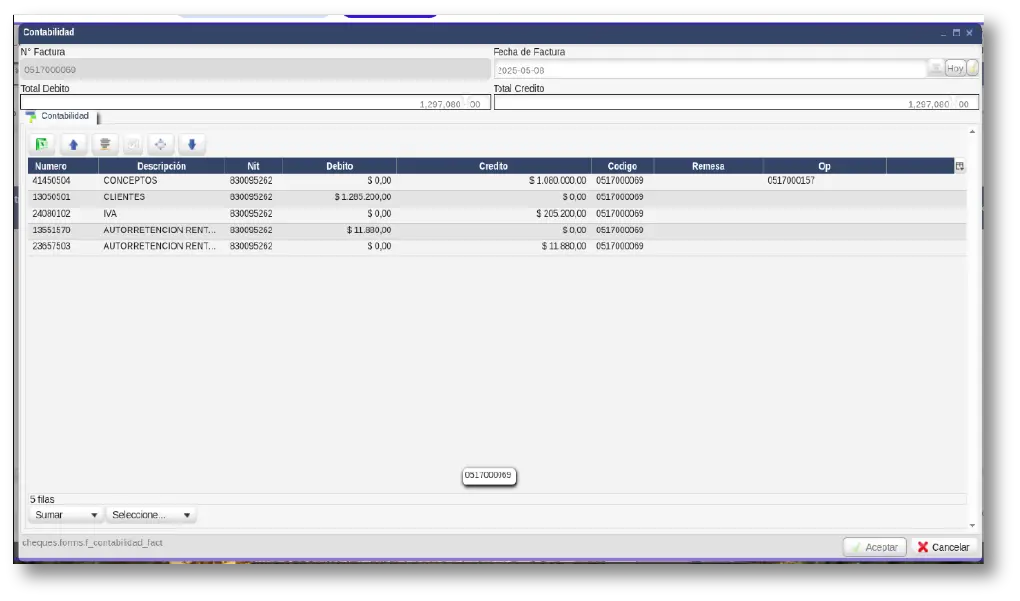Click the debit value $ 1.285.200,00
1020x601 pixels.
click(x=363, y=197)
